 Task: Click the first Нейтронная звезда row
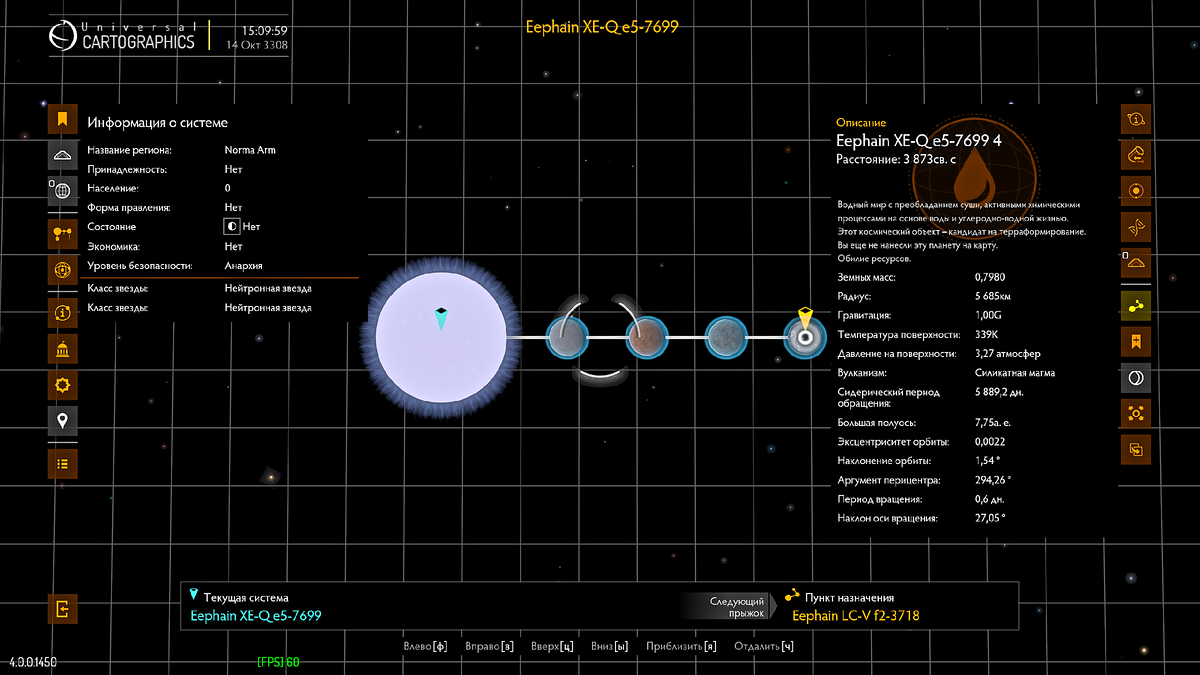click(x=199, y=288)
